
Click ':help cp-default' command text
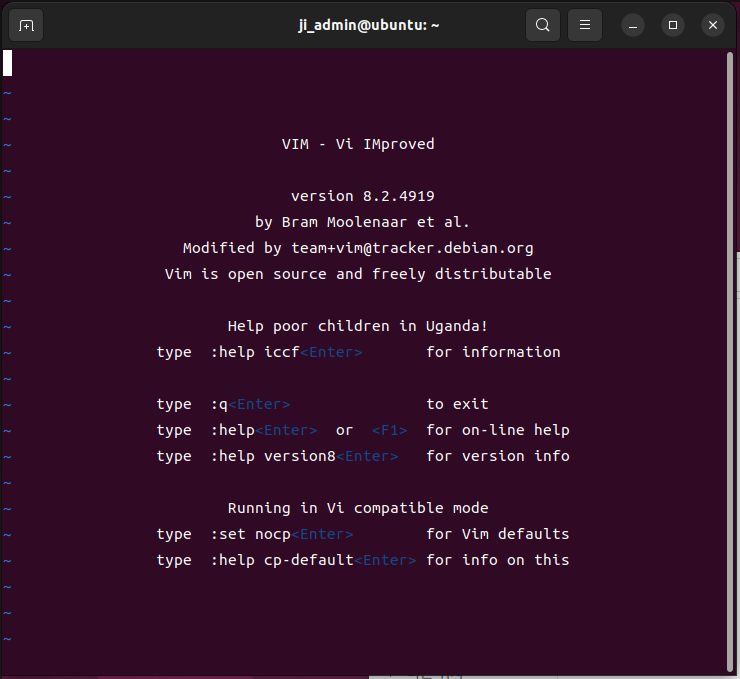[x=282, y=560]
